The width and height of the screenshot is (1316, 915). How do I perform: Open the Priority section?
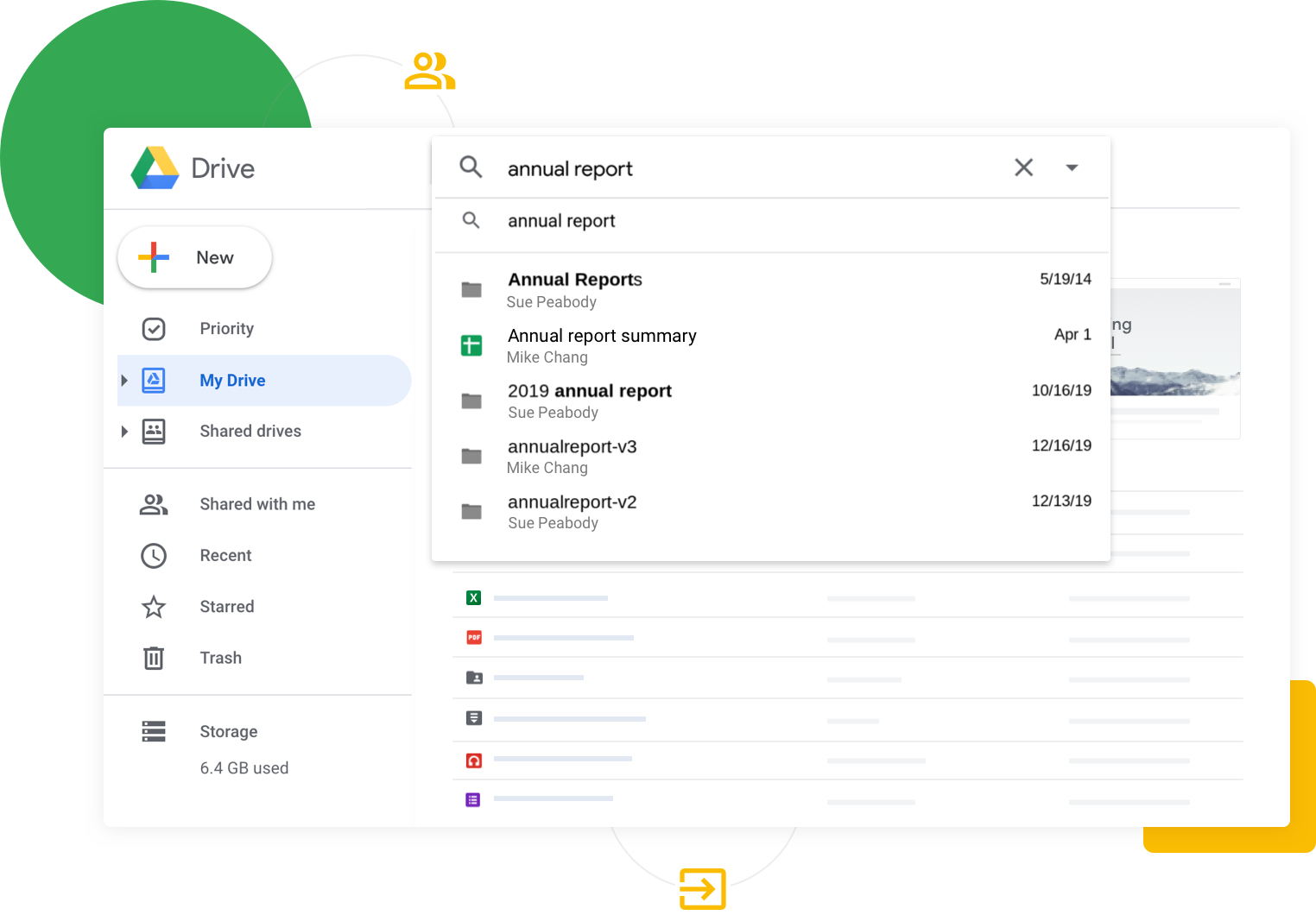pos(226,329)
